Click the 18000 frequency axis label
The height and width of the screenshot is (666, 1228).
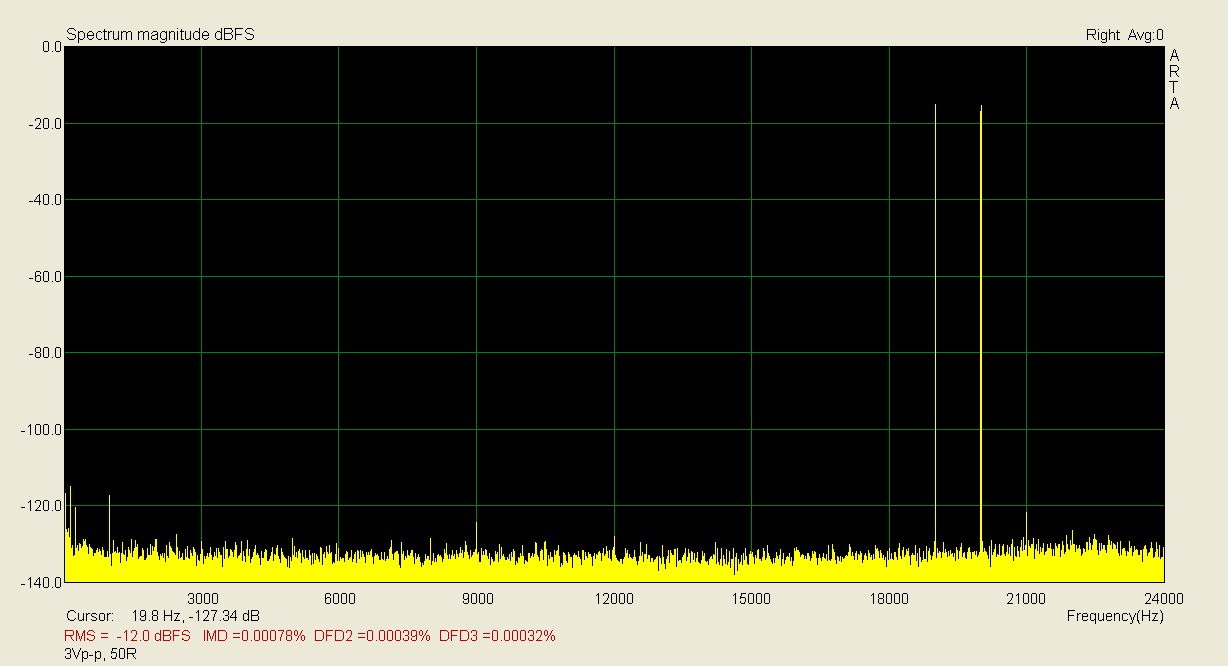(889, 599)
